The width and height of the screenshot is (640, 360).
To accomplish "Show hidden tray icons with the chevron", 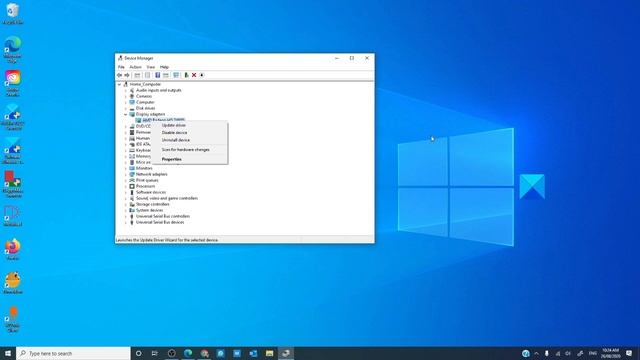I will tap(536, 353).
